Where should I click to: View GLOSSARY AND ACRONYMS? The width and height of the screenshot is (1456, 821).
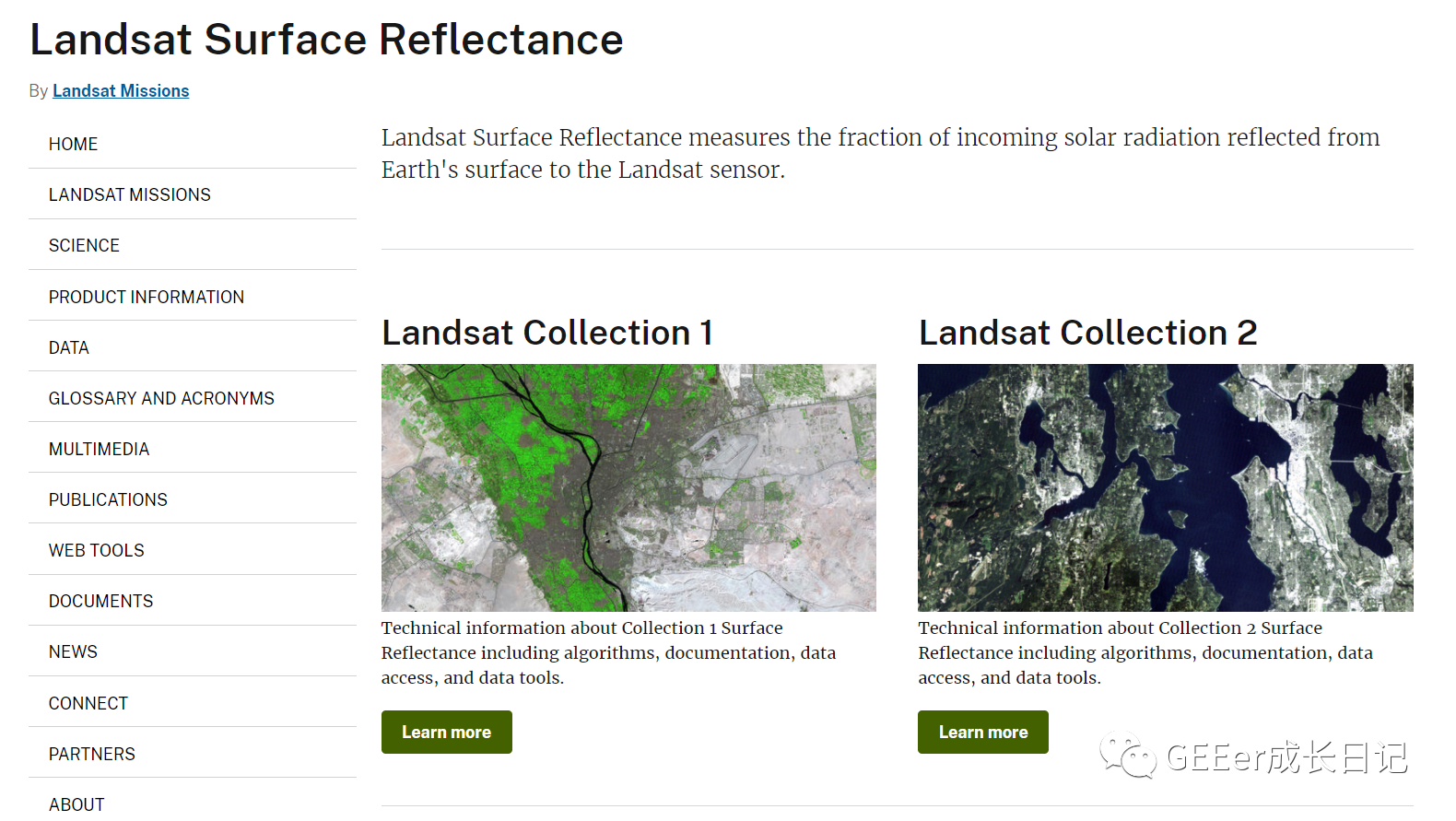161,397
